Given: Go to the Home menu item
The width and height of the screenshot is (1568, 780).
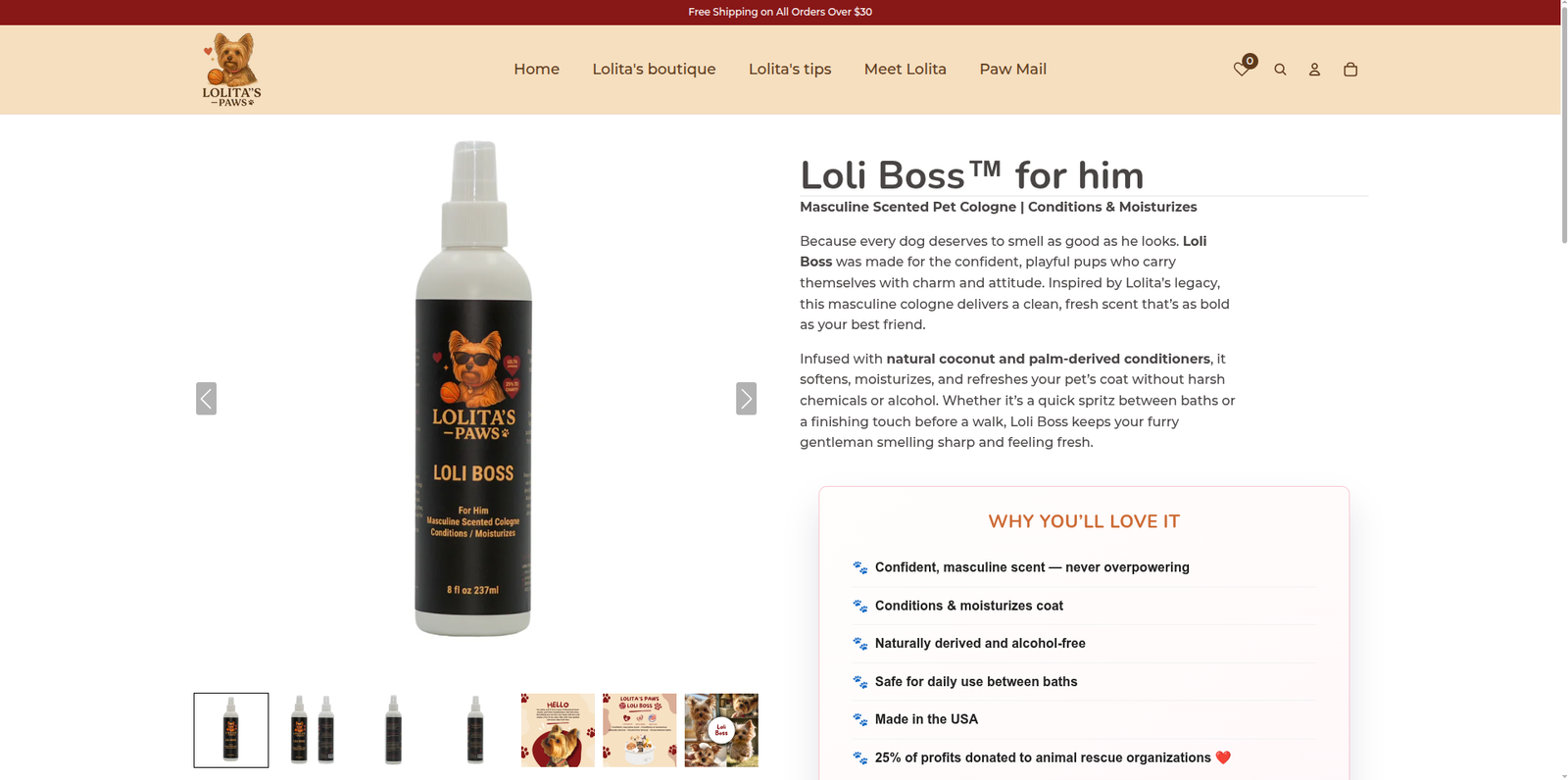Looking at the screenshot, I should 536,70.
